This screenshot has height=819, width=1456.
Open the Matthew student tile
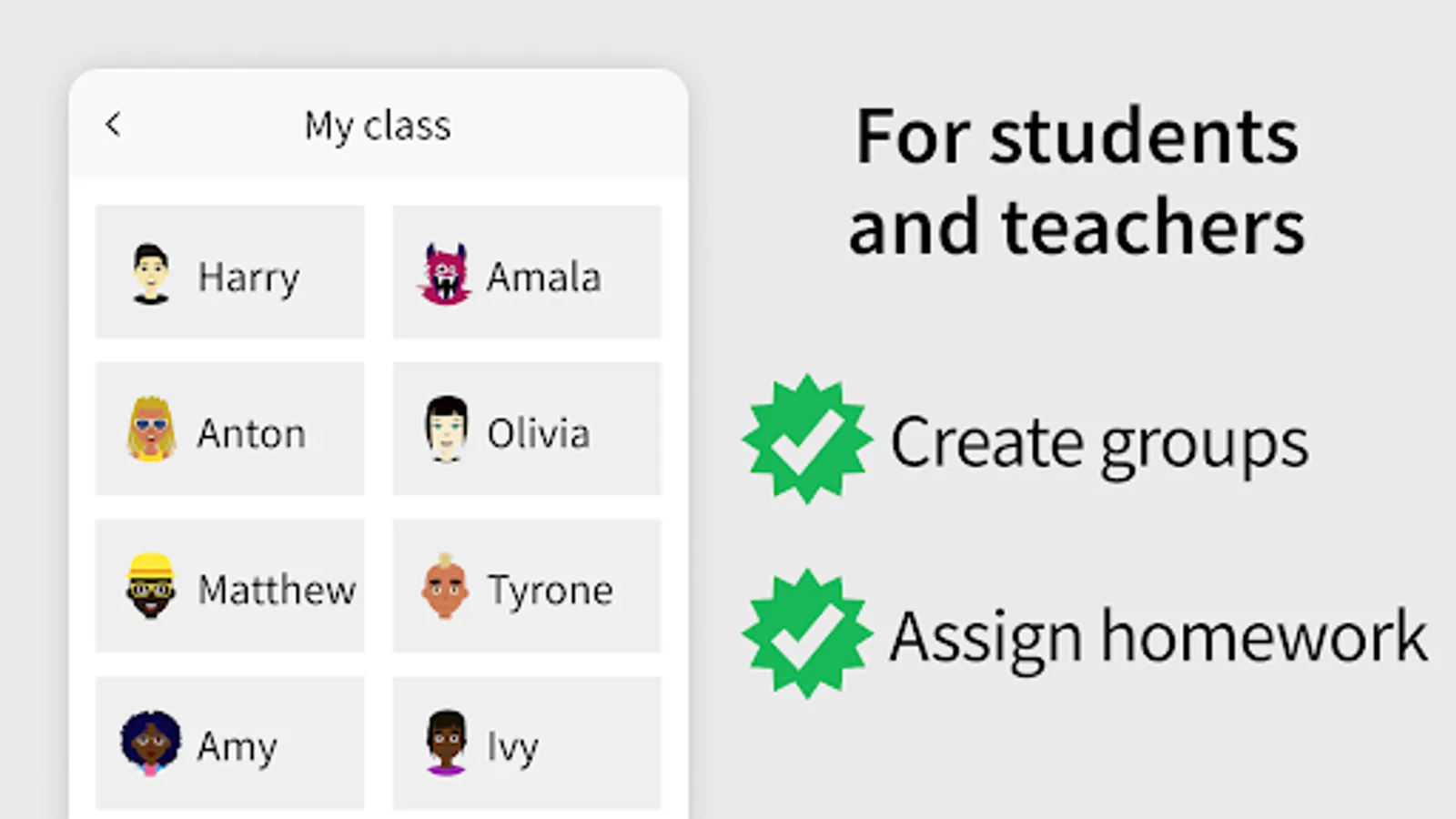[x=229, y=586]
